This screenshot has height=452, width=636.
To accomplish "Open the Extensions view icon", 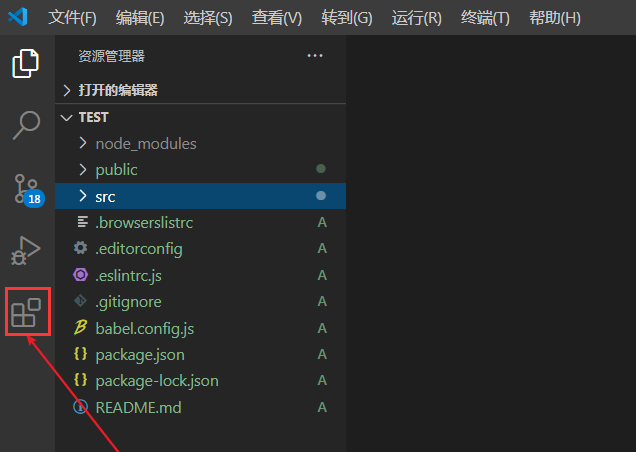I will 26,312.
